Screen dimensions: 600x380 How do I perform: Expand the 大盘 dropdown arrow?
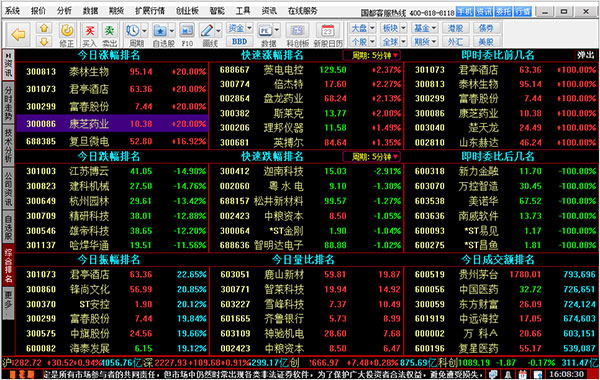click(x=372, y=28)
